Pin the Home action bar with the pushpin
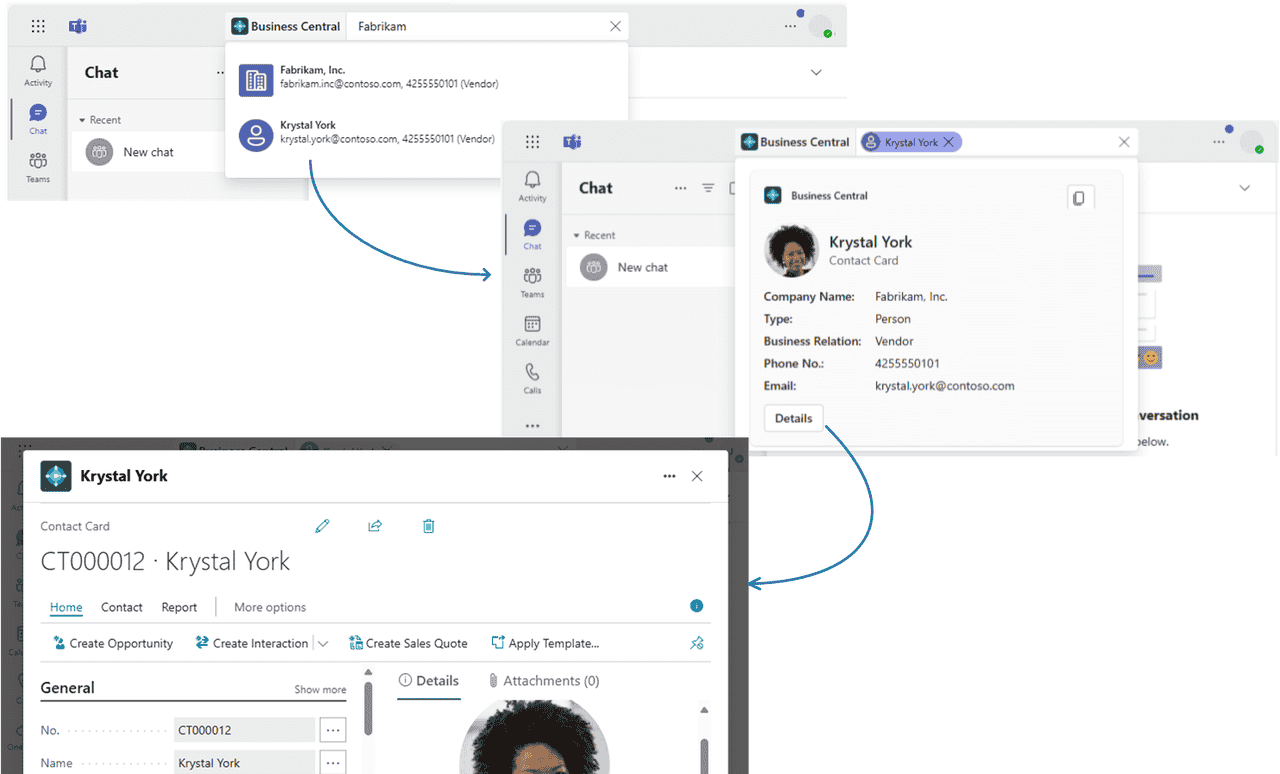1280x774 pixels. (x=697, y=643)
